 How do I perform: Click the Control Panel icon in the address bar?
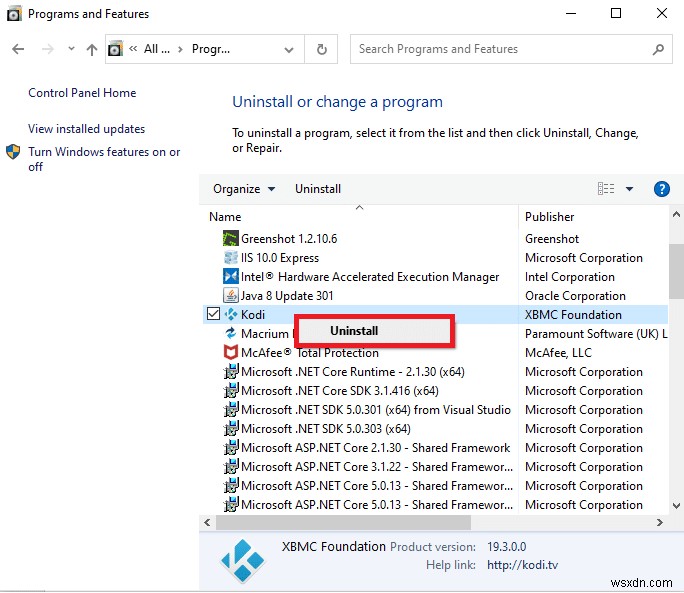point(116,49)
